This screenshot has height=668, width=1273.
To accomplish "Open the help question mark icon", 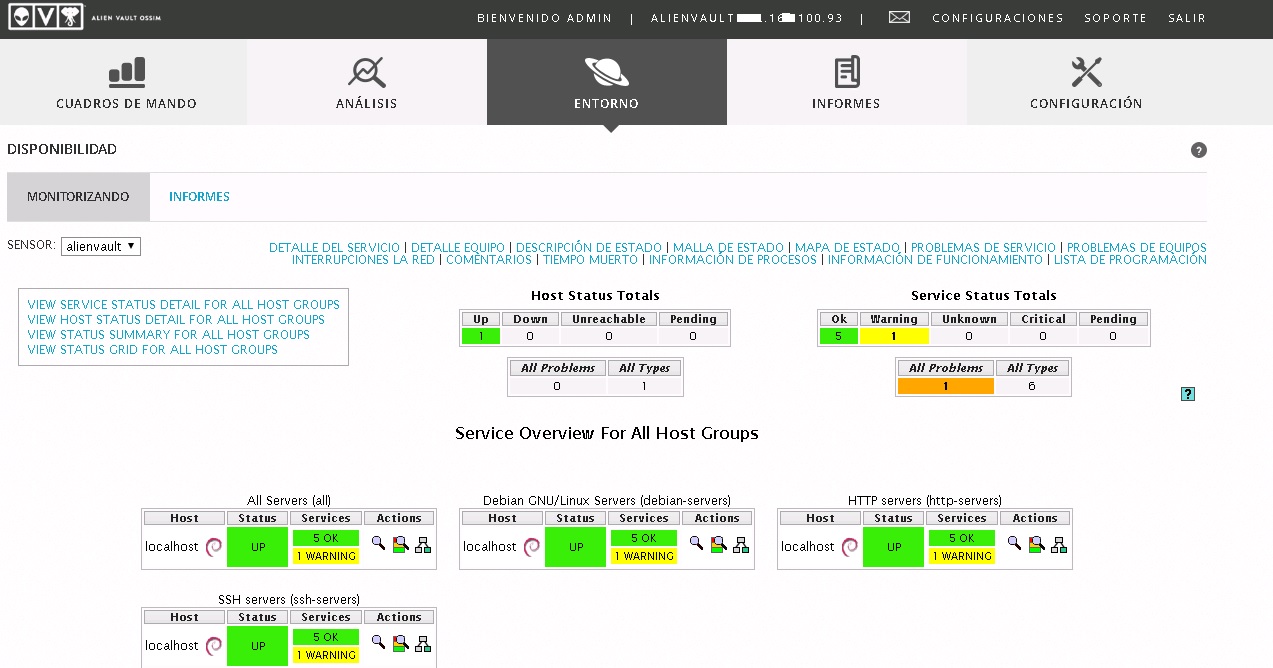I will [x=1198, y=150].
